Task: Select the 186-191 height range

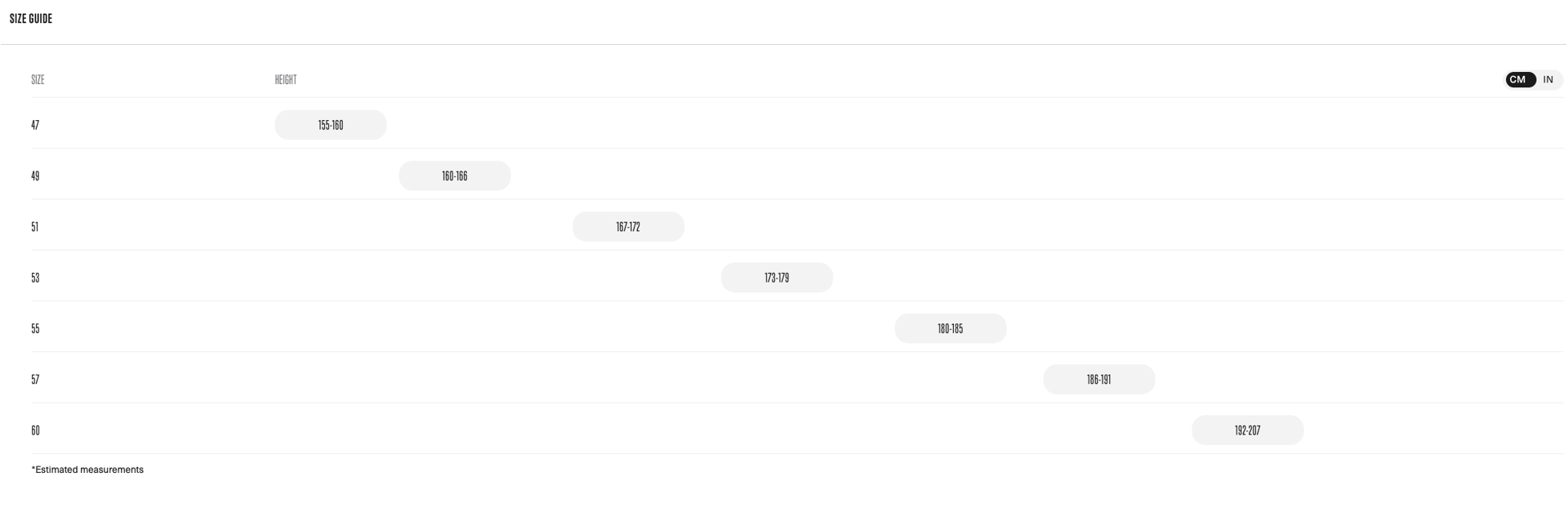Action: click(x=1098, y=380)
